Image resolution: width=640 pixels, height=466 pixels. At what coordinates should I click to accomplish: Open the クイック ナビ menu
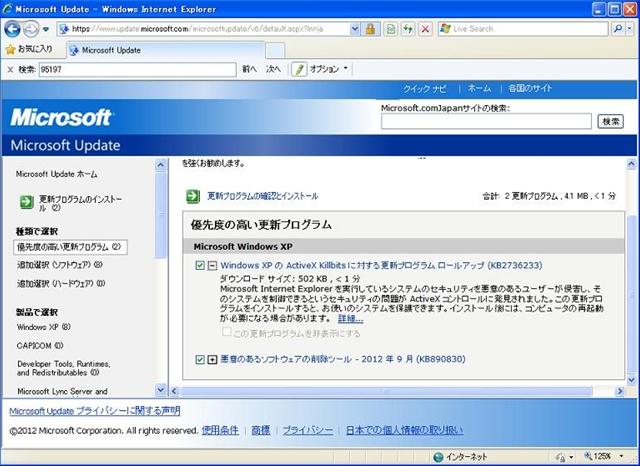[424, 89]
